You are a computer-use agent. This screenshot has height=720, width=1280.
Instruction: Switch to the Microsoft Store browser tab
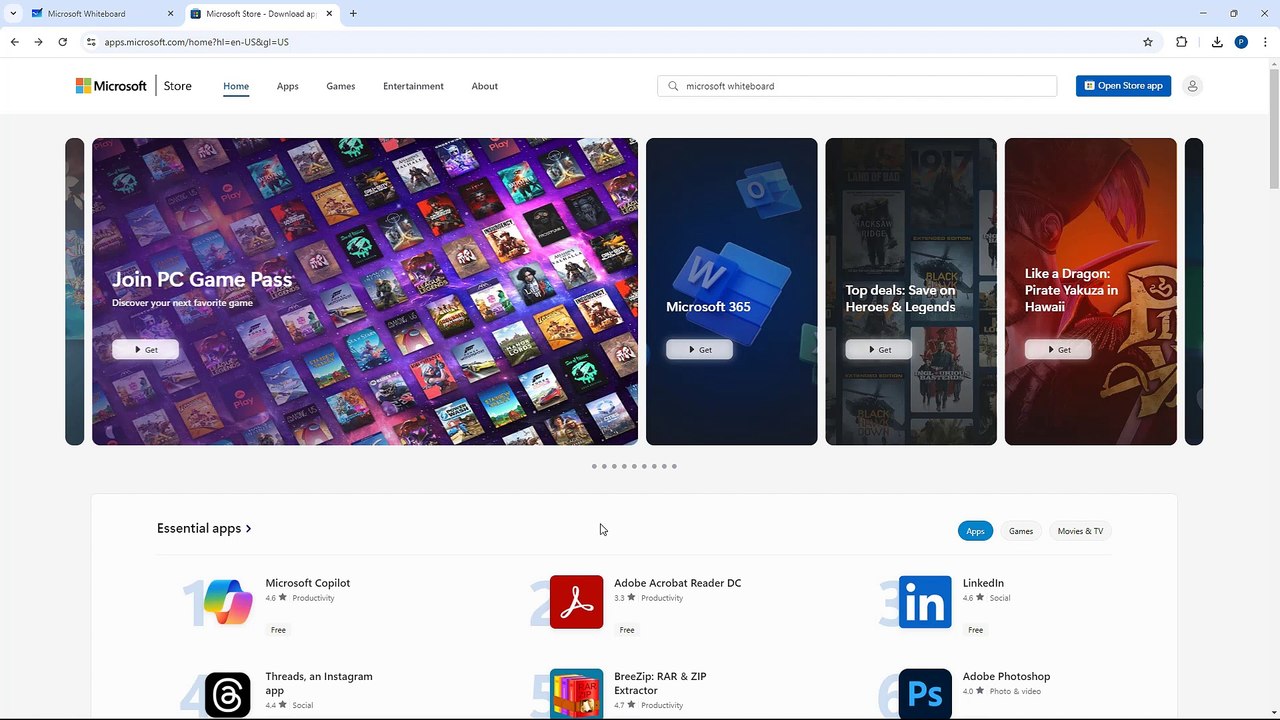262,14
